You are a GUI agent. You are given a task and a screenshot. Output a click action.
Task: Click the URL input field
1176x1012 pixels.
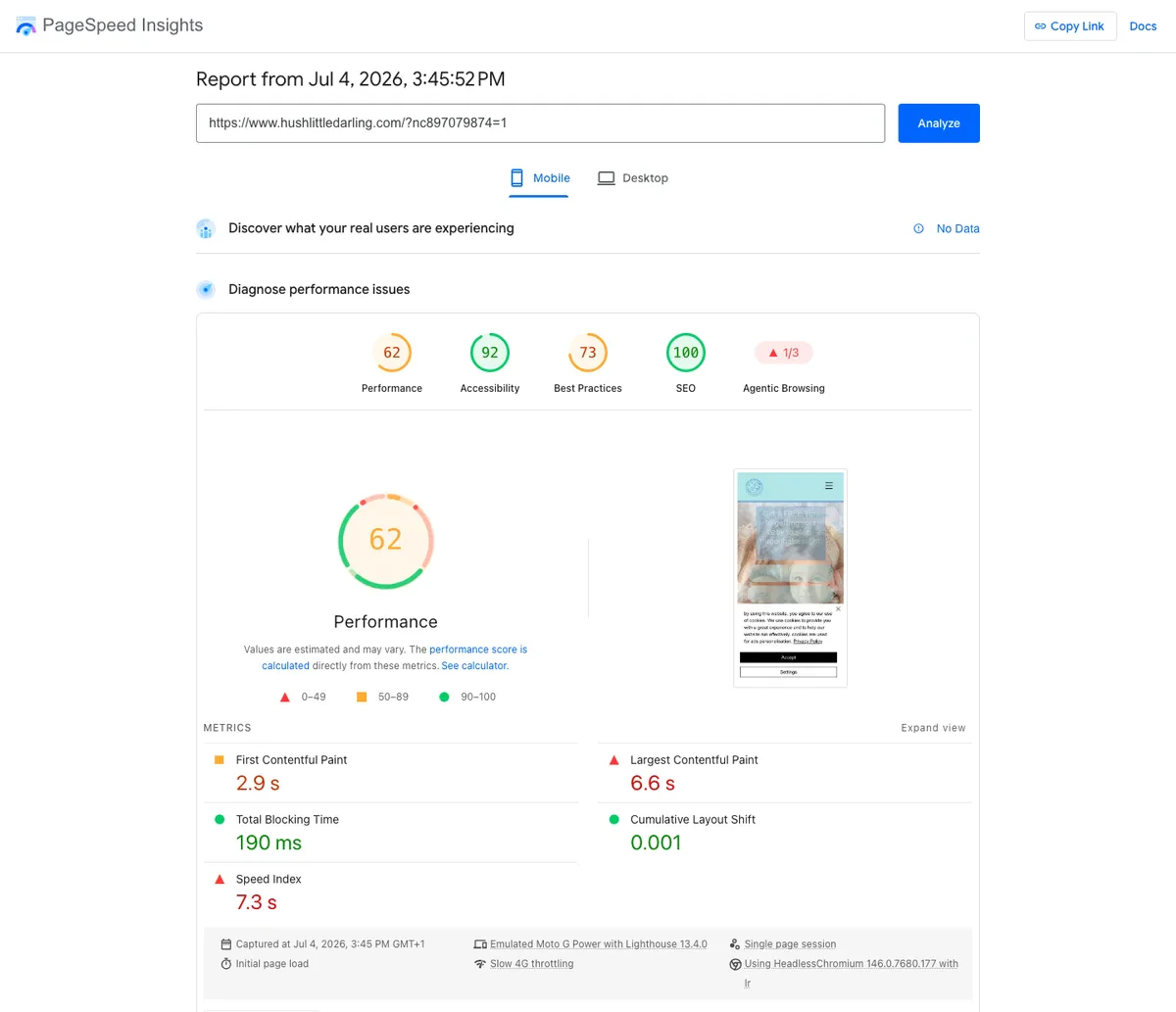540,123
